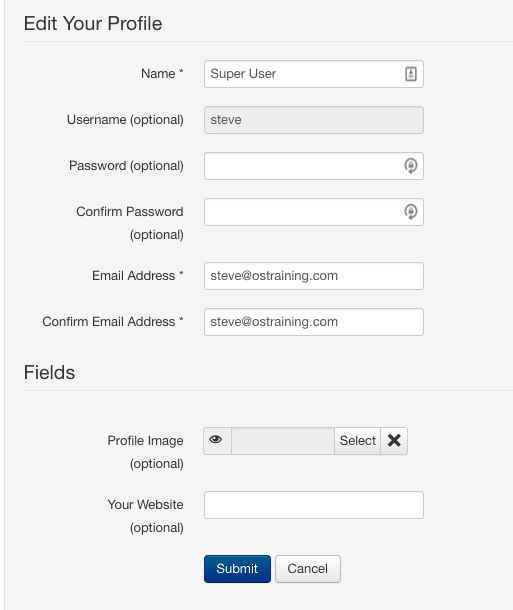Screen dimensions: 513x610
Task: Clear the profile image with the X button
Action: coord(394,441)
